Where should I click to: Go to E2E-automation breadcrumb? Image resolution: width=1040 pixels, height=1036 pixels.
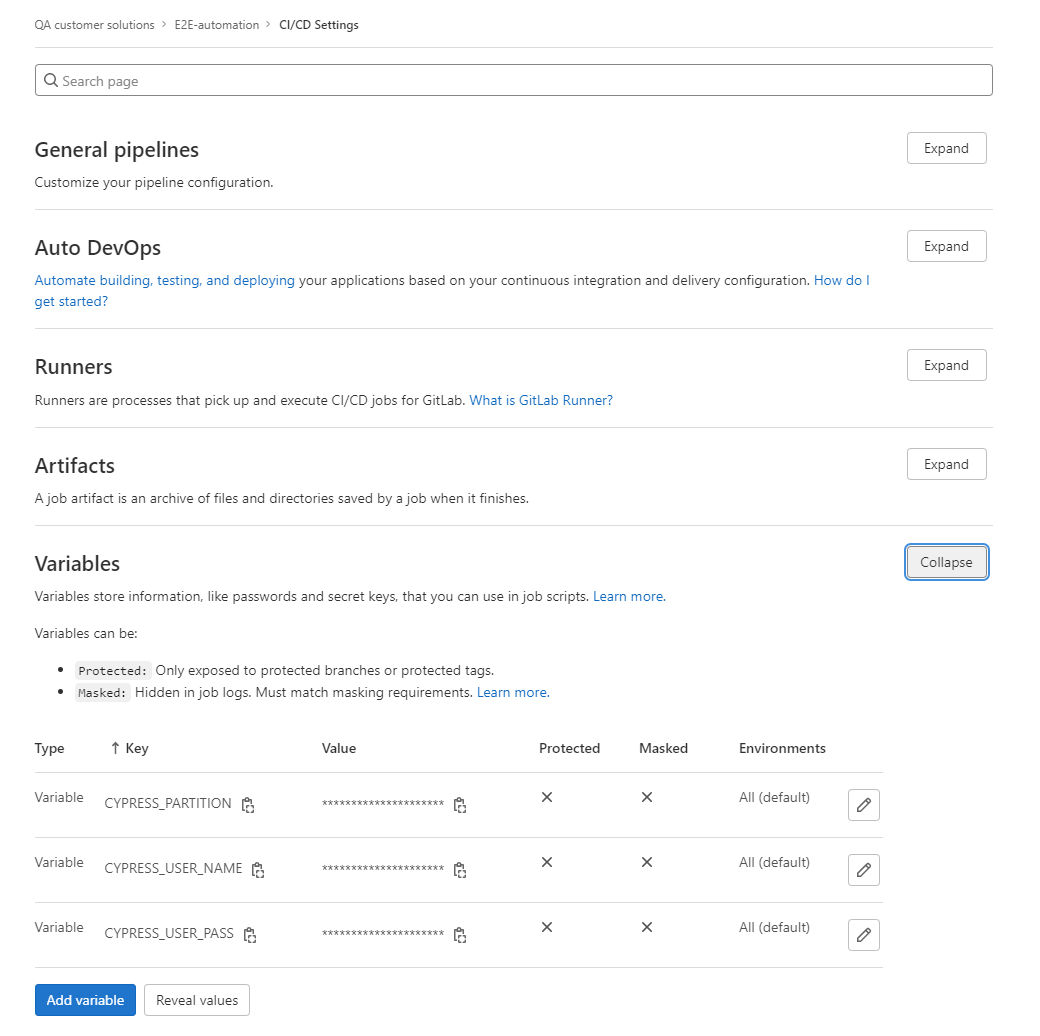click(216, 25)
